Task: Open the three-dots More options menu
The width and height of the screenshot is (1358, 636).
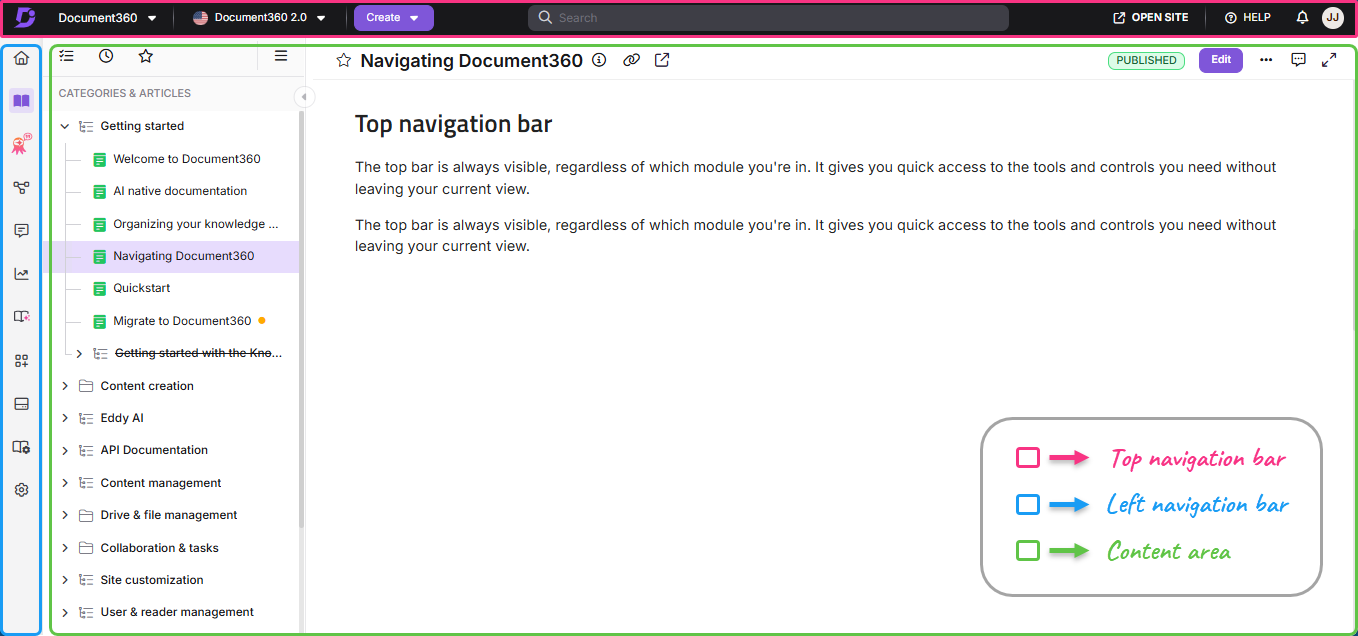Action: pos(1266,60)
